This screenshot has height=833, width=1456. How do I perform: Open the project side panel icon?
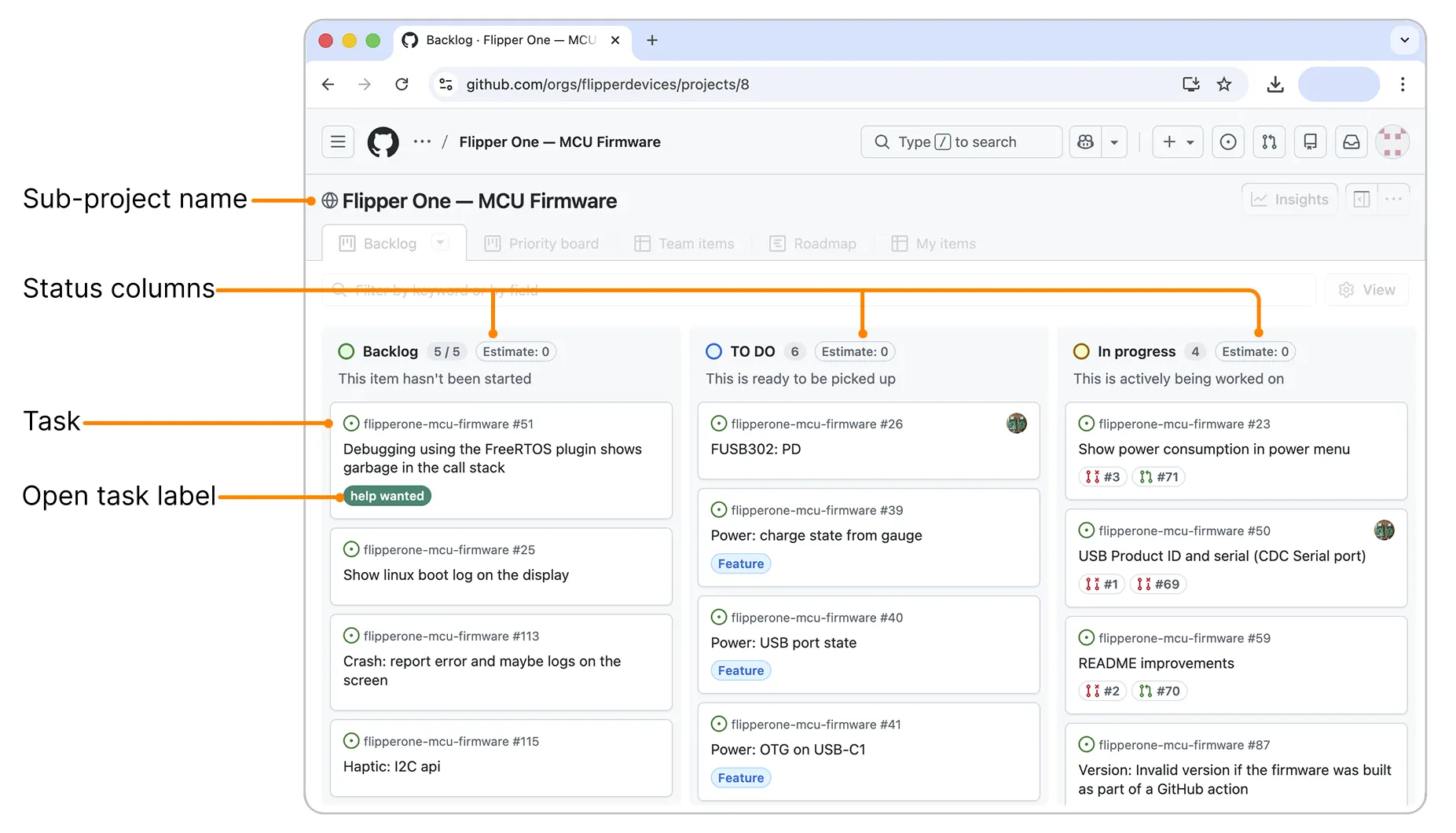coord(1362,200)
